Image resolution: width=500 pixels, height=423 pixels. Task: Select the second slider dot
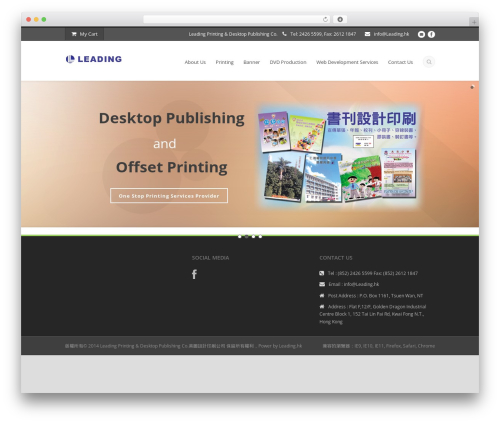click(247, 236)
